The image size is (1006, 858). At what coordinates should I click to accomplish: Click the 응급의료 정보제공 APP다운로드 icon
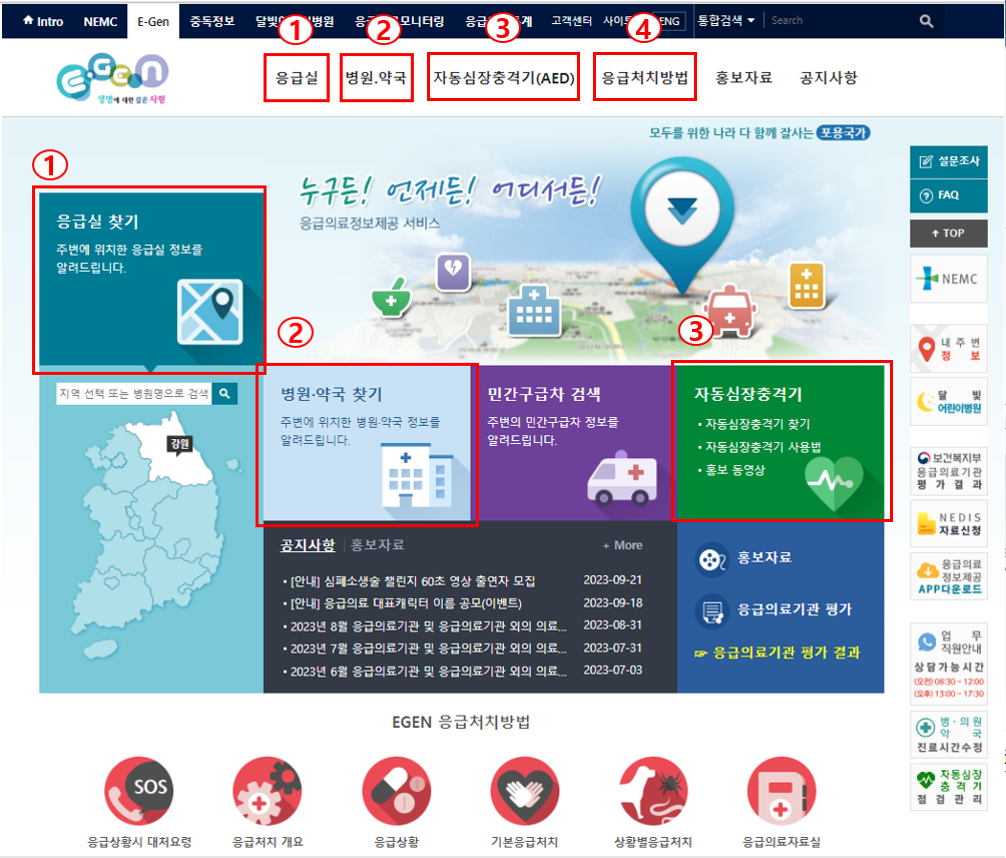pyautogui.click(x=928, y=570)
